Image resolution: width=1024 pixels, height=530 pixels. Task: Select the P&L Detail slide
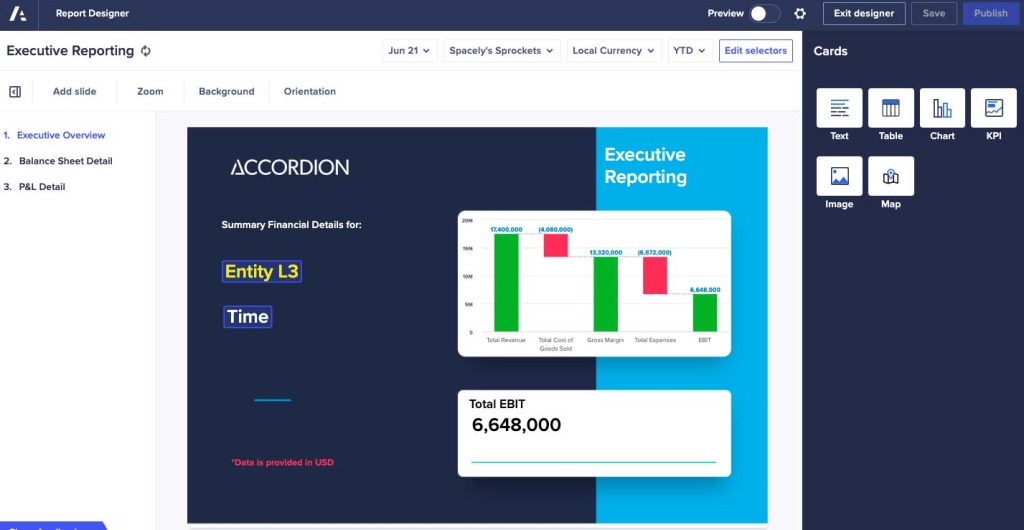(42, 187)
